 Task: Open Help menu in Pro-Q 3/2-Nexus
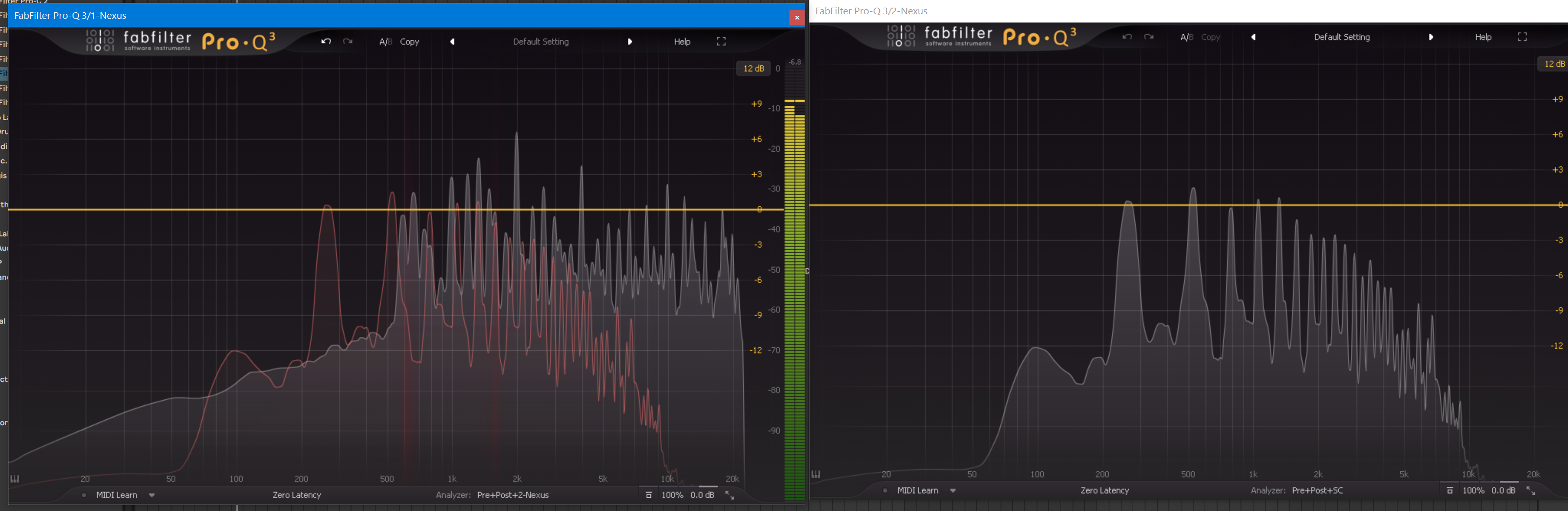1483,37
